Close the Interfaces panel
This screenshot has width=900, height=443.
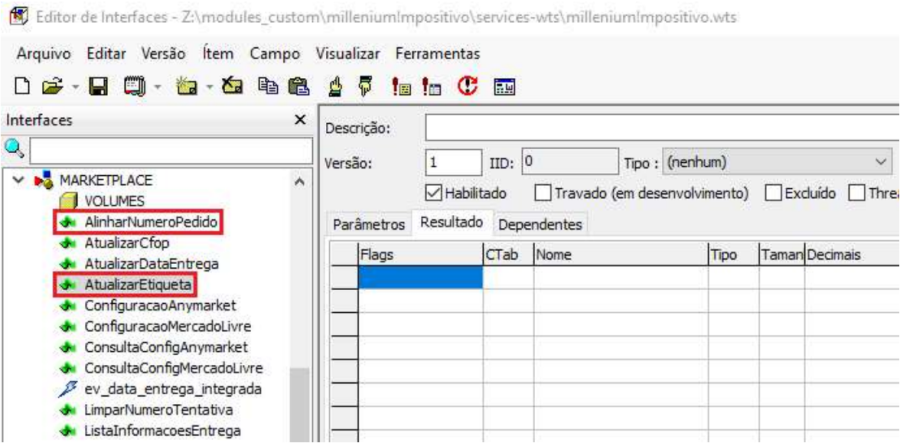pyautogui.click(x=299, y=120)
